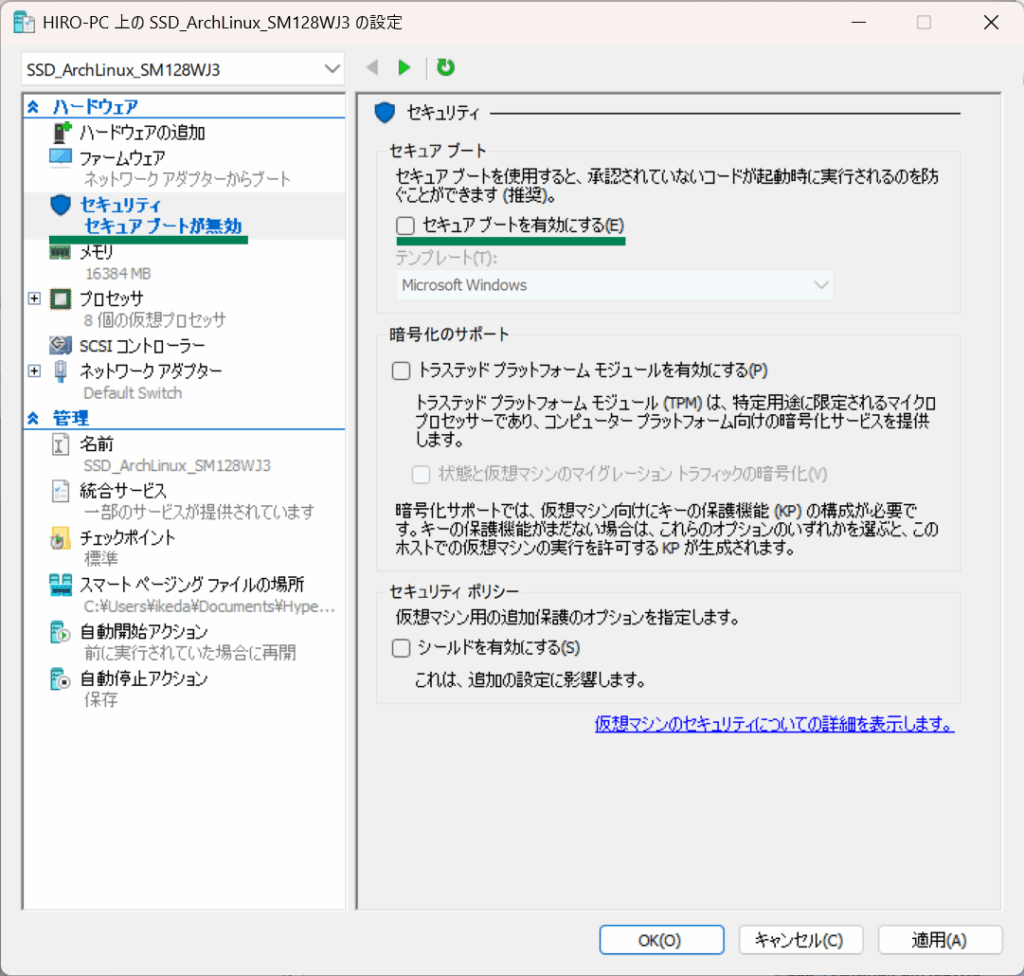Click SSD_ArchLinux_SM128WJ3 under 名前
This screenshot has width=1024, height=976.
tap(177, 466)
